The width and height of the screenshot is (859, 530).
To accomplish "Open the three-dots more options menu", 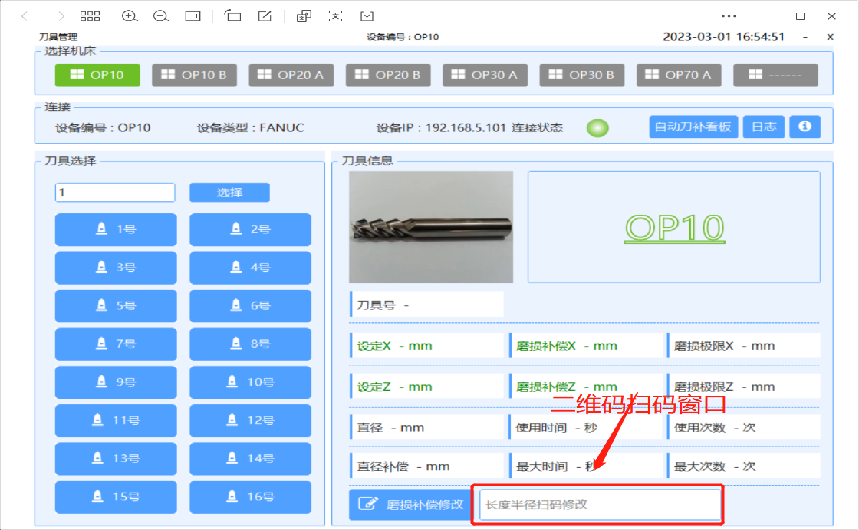I will 729,16.
